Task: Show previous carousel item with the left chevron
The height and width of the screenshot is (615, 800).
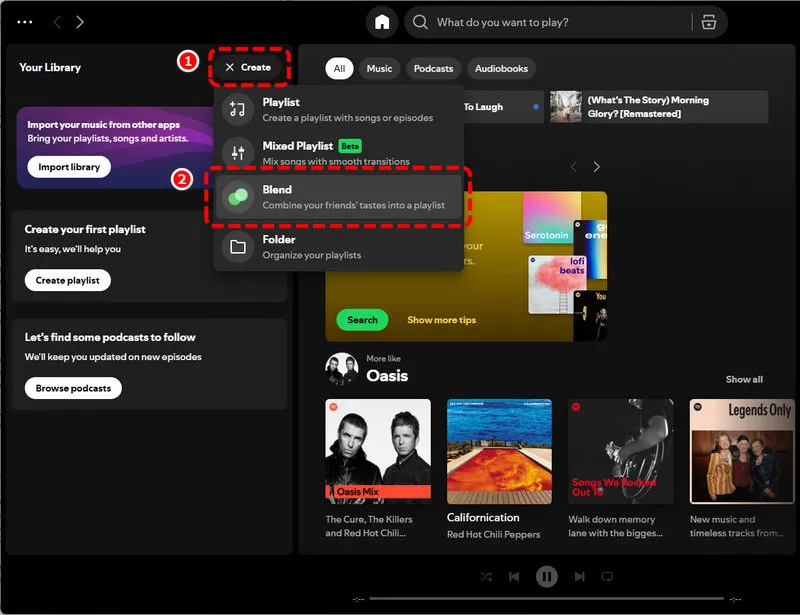Action: coord(573,167)
